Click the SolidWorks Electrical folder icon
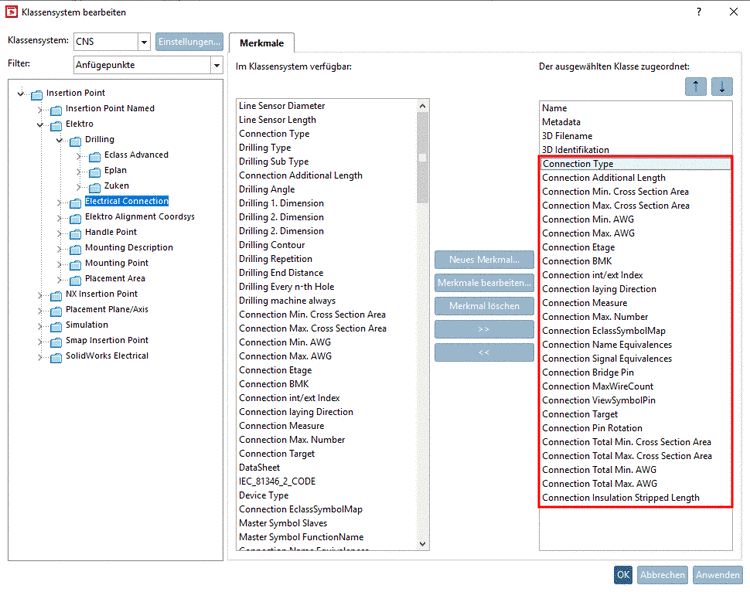This screenshot has height=592, width=750. coord(56,358)
